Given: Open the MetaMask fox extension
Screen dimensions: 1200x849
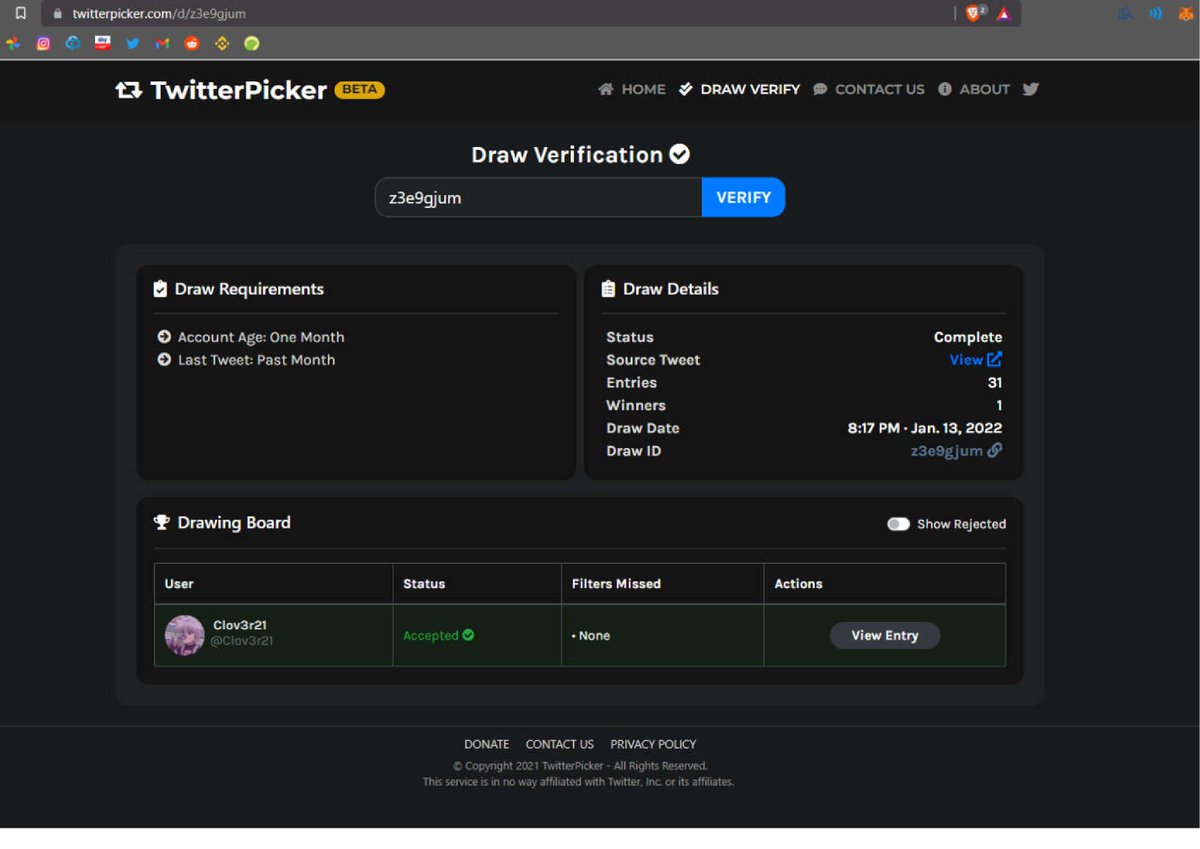Looking at the screenshot, I should (x=1186, y=14).
